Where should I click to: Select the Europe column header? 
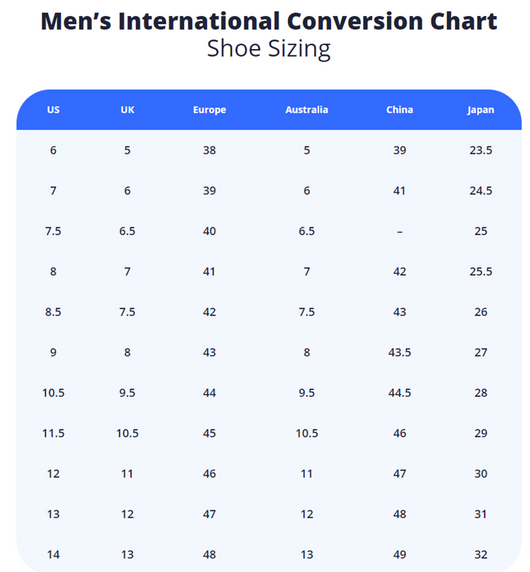(x=209, y=110)
